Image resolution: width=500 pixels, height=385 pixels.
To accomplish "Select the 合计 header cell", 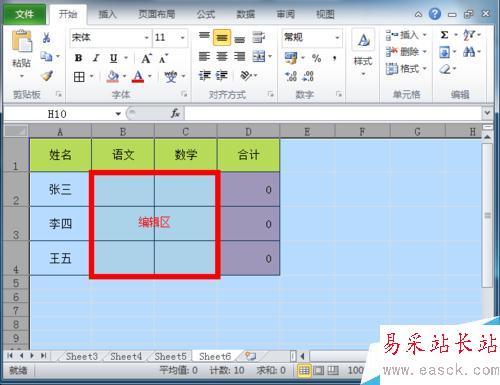I will pos(249,155).
